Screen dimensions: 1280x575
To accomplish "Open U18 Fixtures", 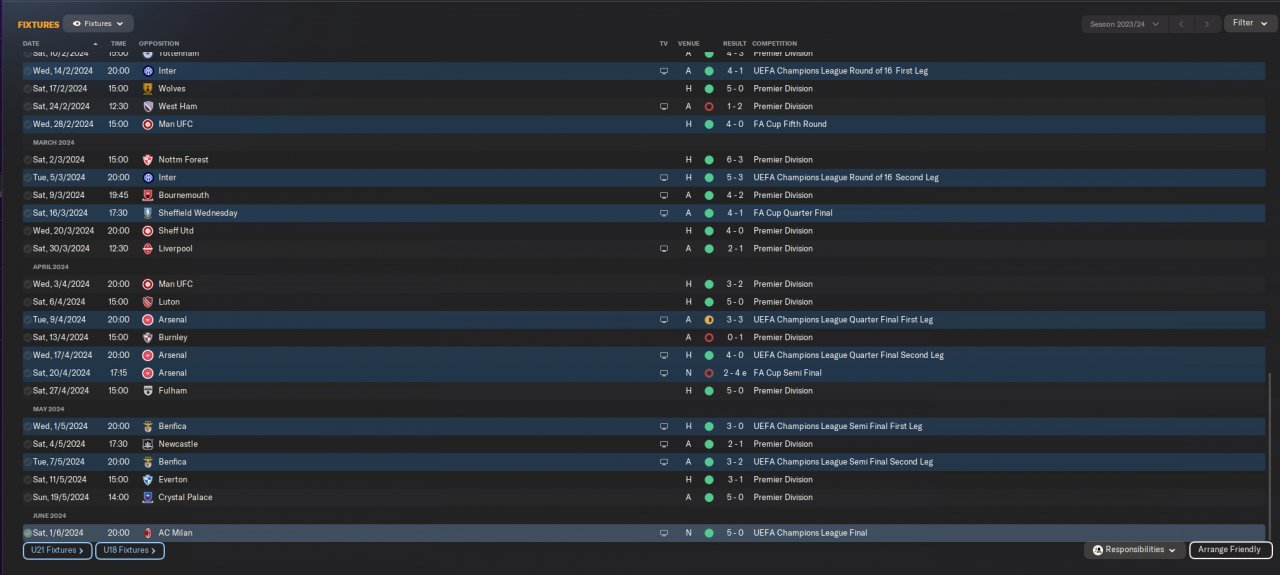I will (130, 550).
